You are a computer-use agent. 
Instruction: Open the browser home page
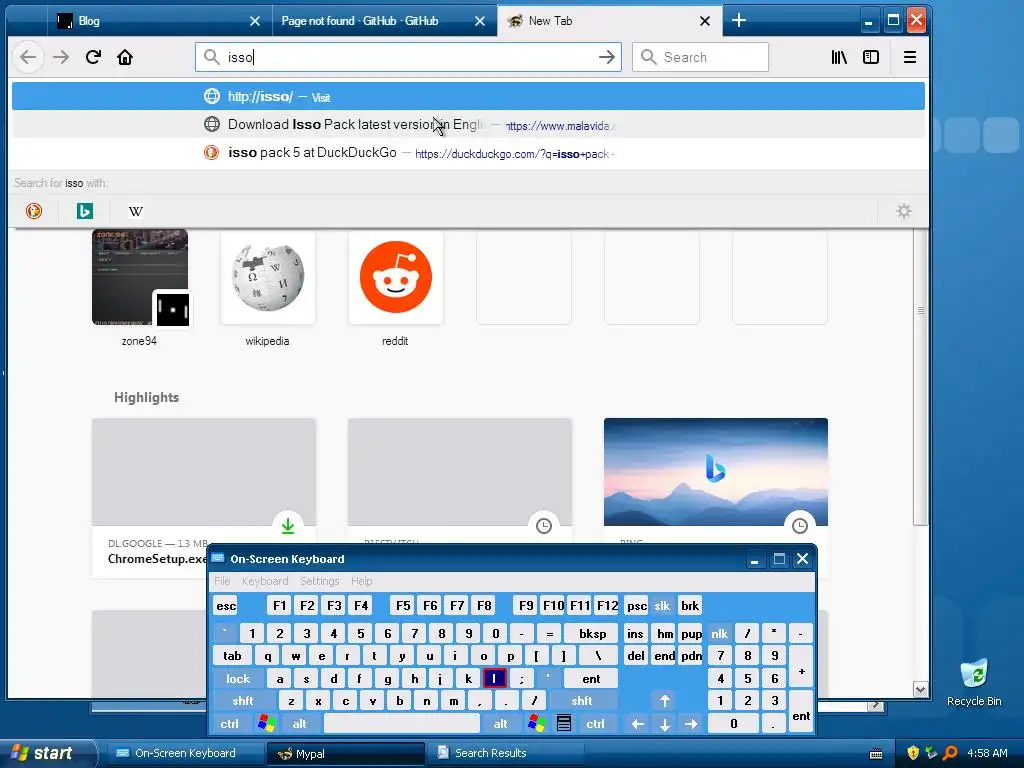[x=125, y=57]
